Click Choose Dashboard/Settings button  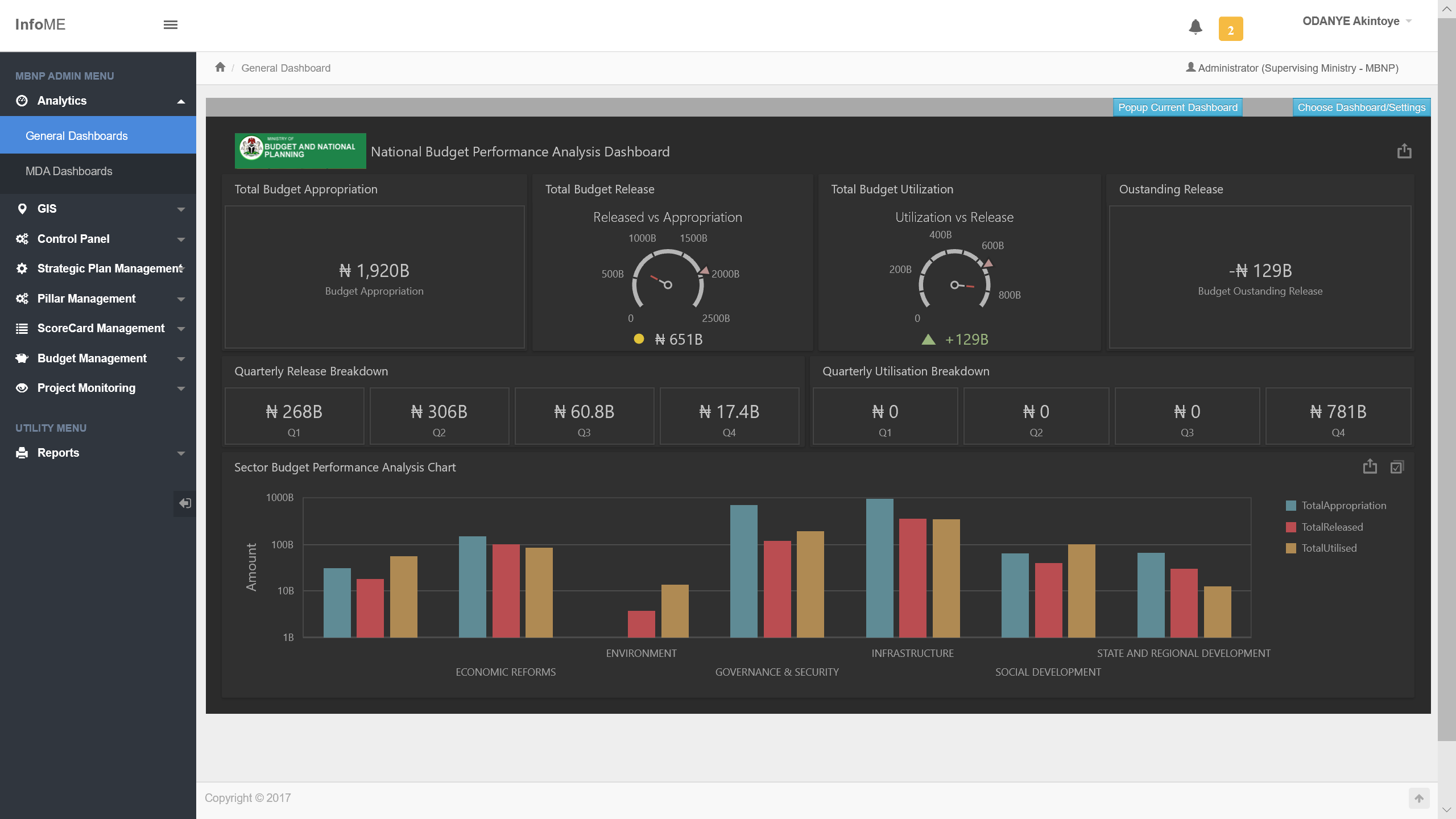point(1362,107)
